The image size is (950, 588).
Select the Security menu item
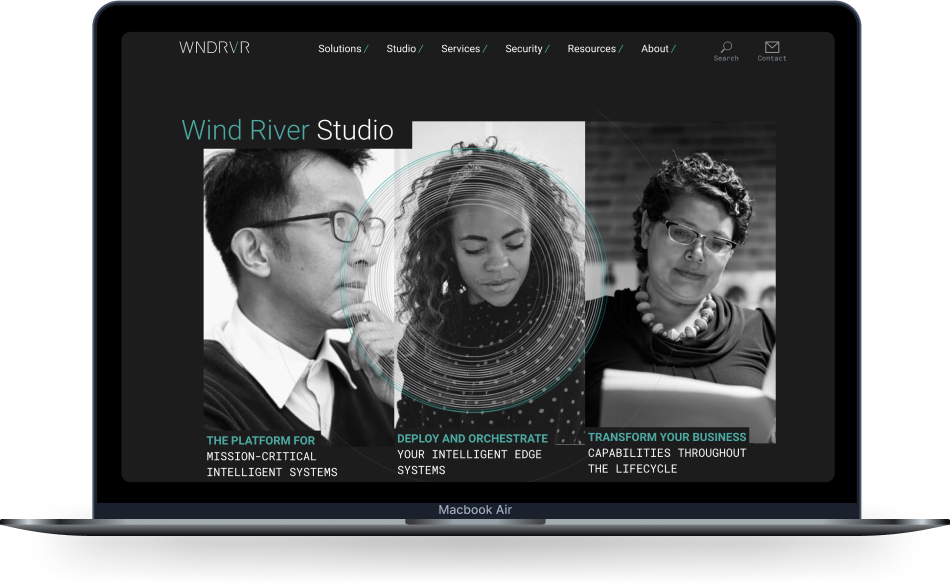point(524,48)
